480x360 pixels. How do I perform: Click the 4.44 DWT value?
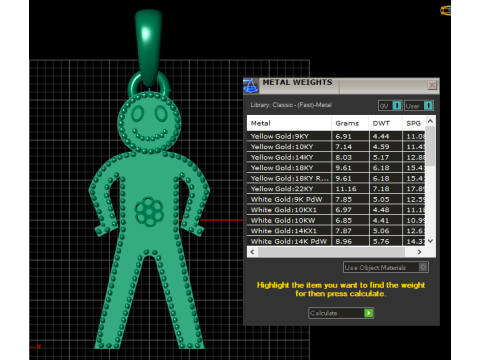pos(381,136)
